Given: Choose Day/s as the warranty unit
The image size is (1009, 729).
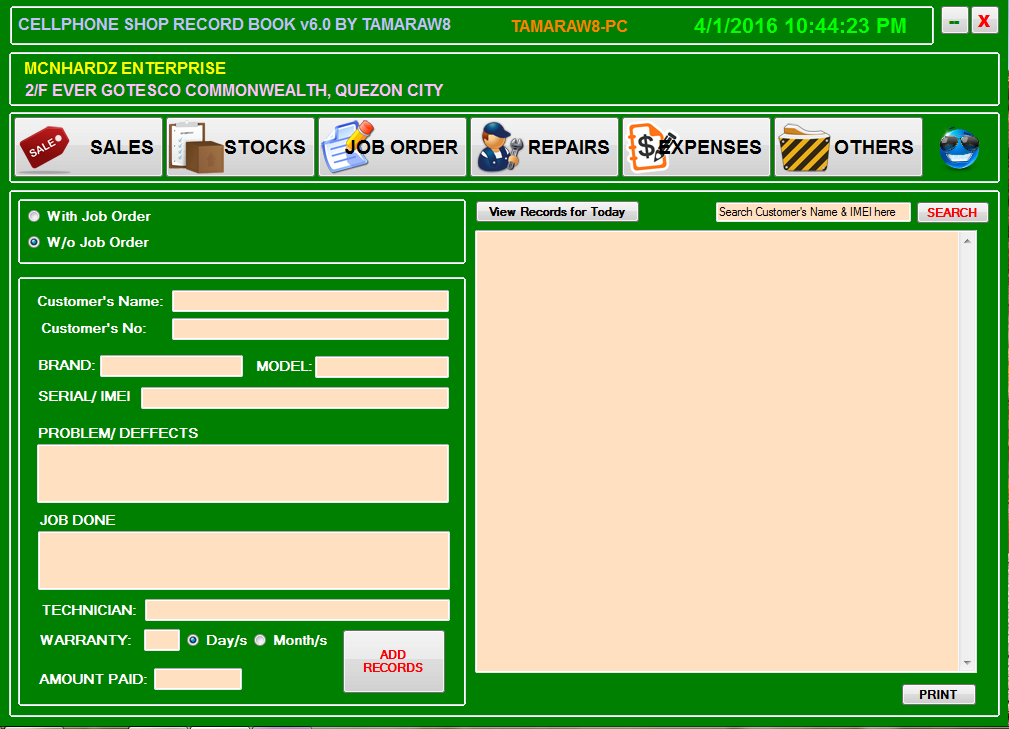Looking at the screenshot, I should click(195, 641).
